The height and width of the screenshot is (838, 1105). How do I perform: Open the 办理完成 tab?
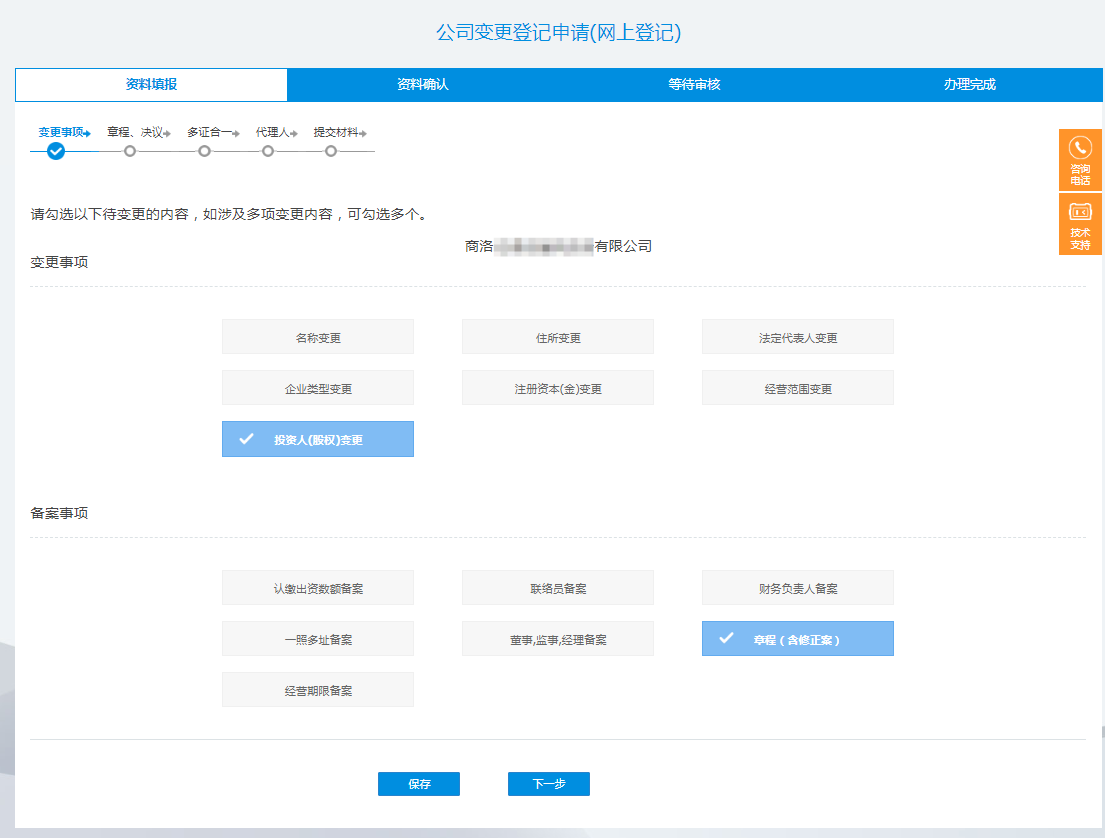pyautogui.click(x=969, y=85)
